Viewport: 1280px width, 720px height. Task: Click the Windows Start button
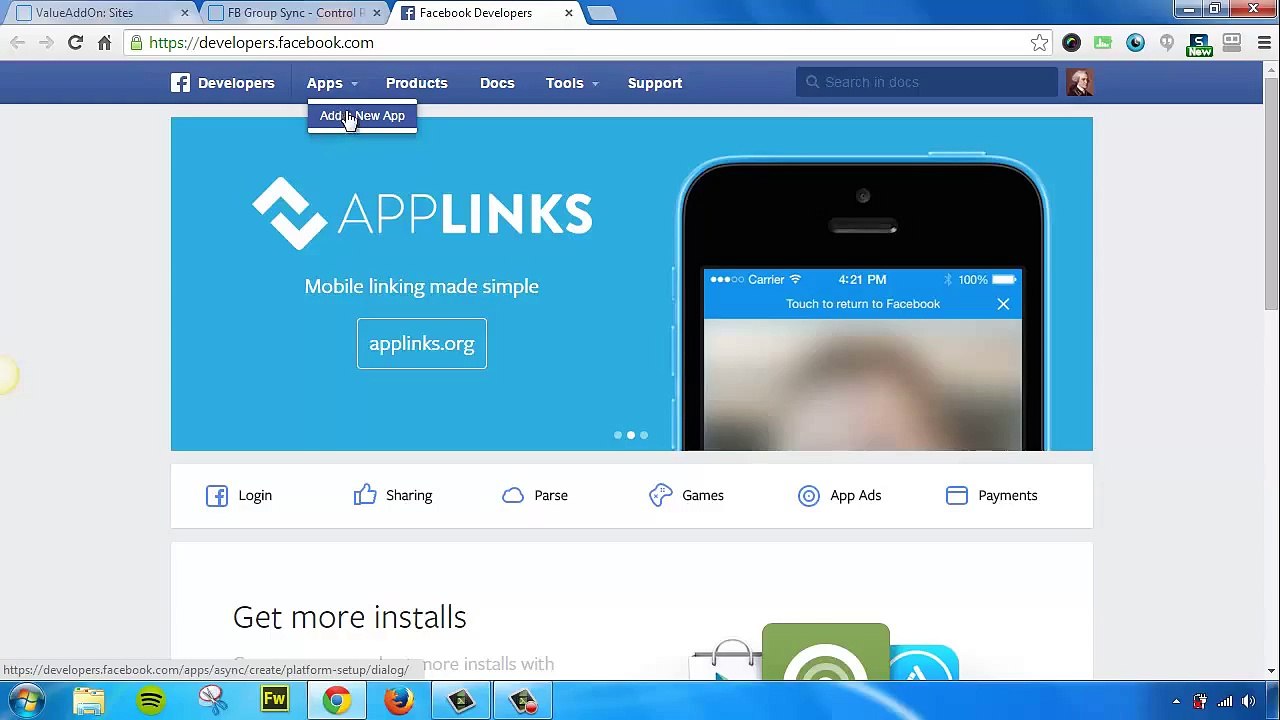pos(27,701)
